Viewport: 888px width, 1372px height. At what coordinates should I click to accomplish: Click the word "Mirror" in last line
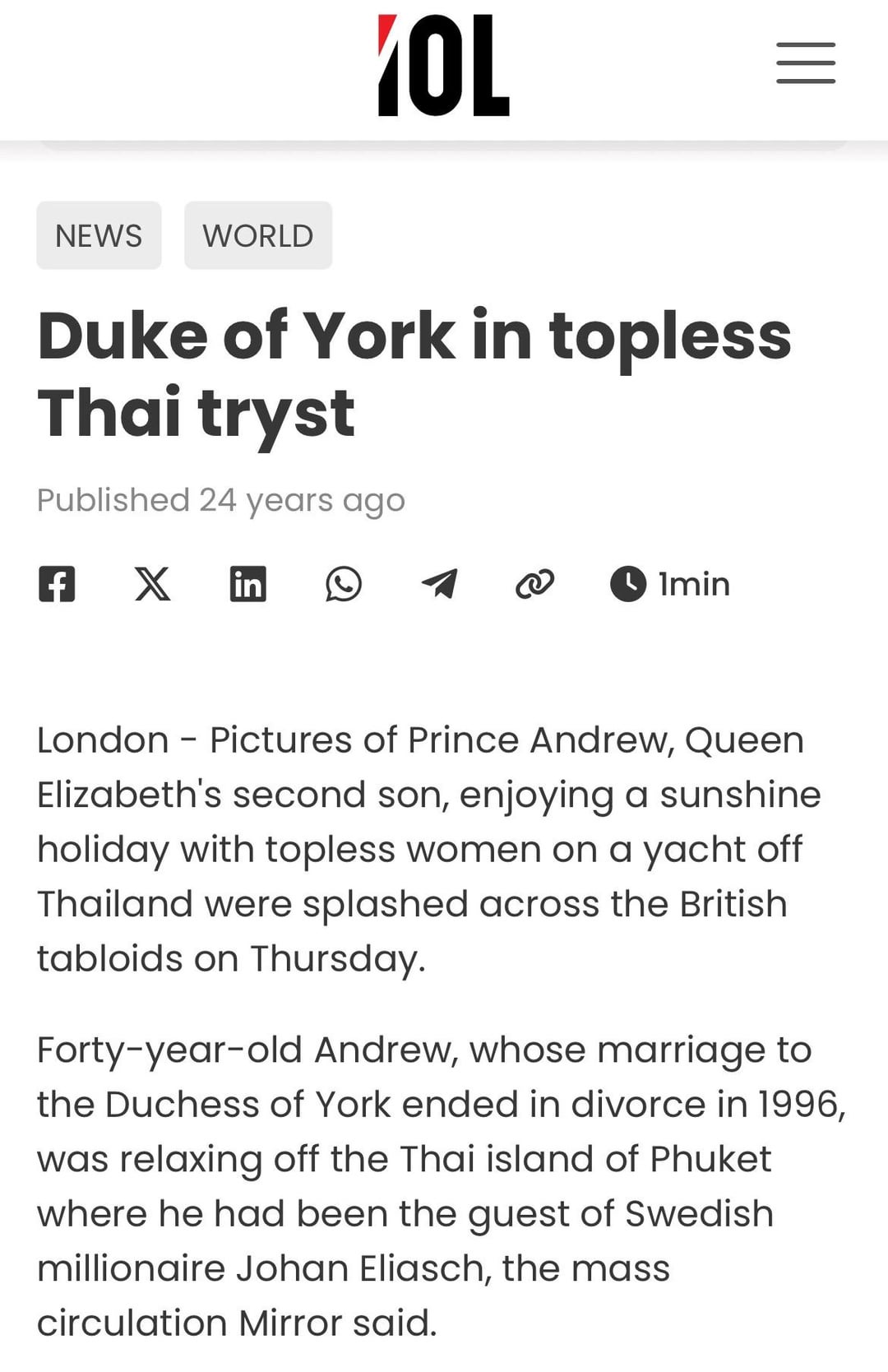point(289,1323)
